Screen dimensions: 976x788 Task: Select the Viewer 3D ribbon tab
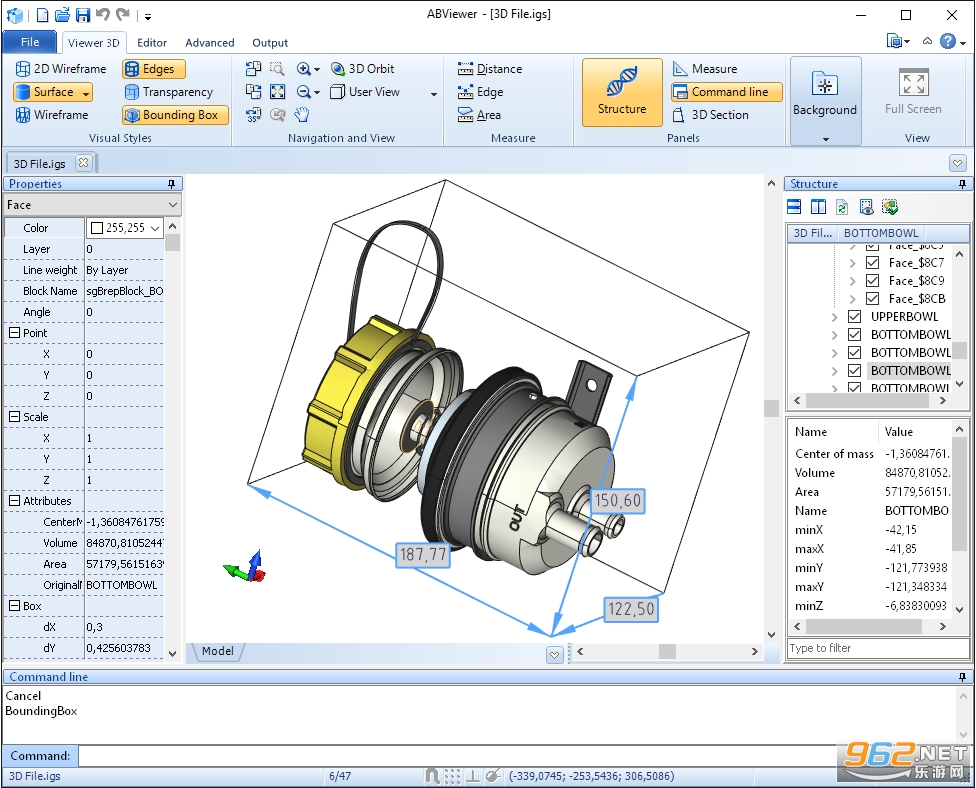pyautogui.click(x=93, y=42)
